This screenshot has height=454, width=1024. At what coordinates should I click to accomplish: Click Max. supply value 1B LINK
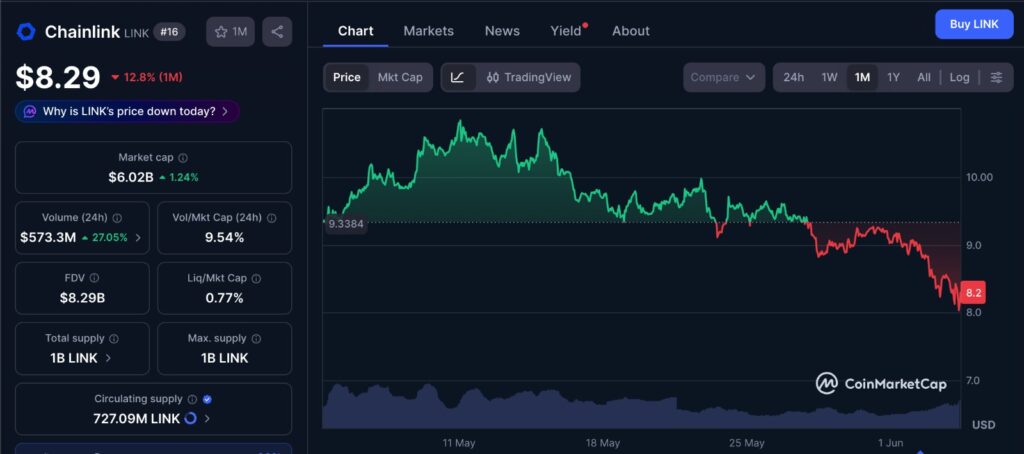point(224,358)
